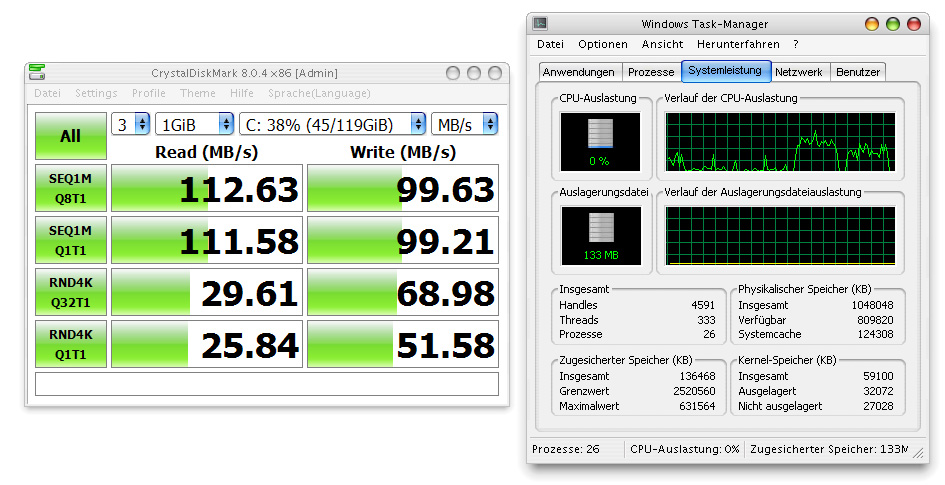Screen dimensions: 945x485
Task: Open the unit dropdown showing MB/s
Action: coord(465,124)
